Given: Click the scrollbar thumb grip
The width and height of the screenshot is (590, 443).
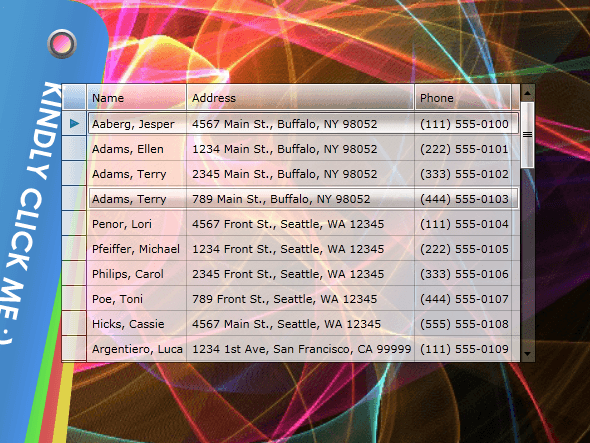Looking at the screenshot, I should (x=527, y=134).
